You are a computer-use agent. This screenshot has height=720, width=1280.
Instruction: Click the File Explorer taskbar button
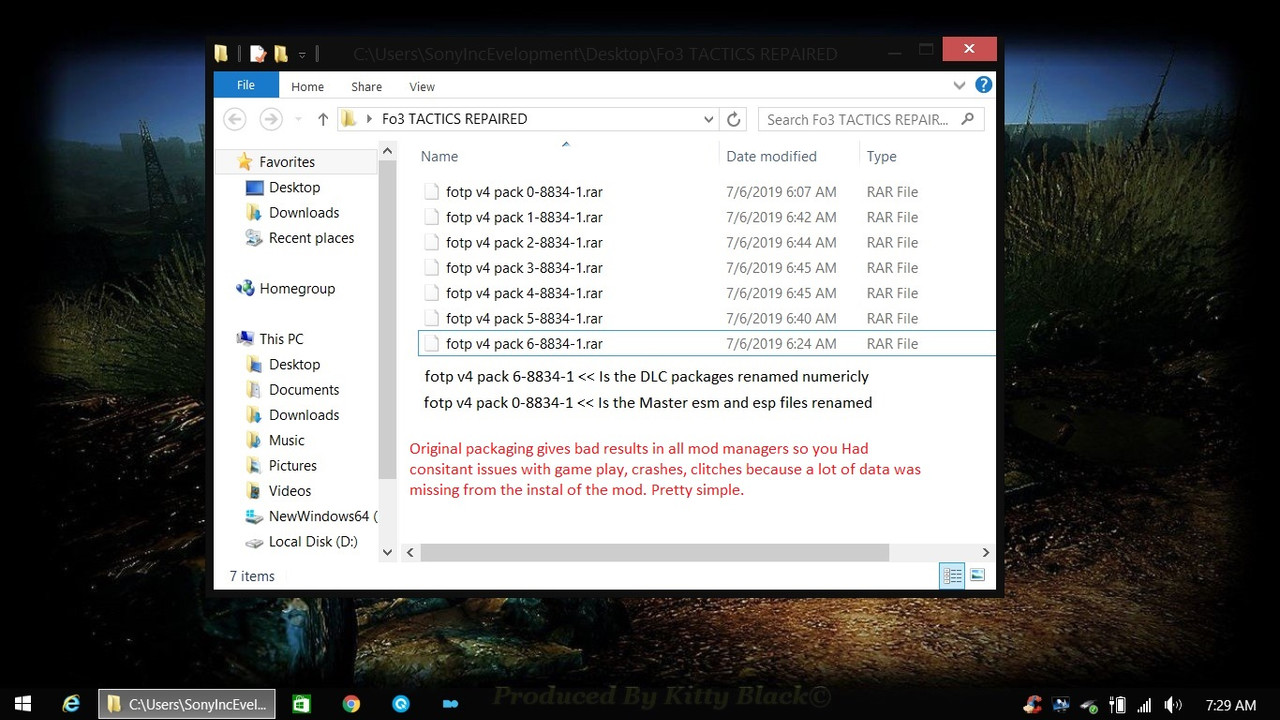coord(187,704)
